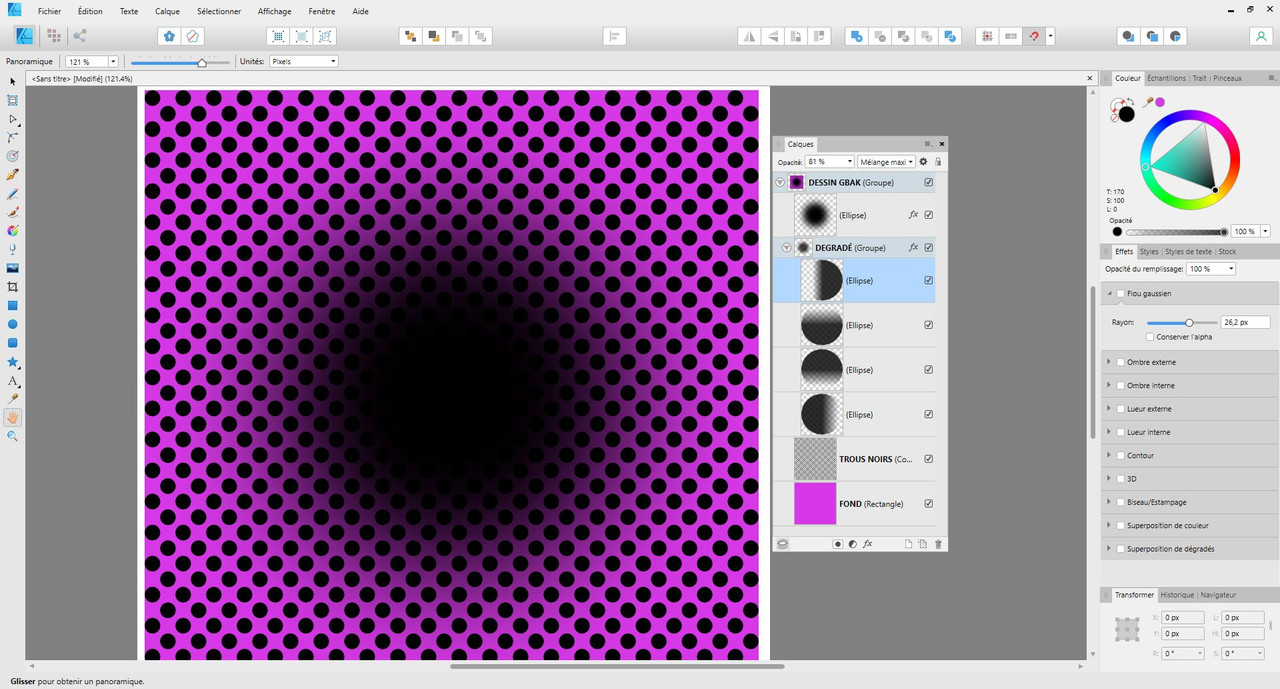
Task: Click the Superposition de couleur effect label
Action: click(x=1167, y=525)
